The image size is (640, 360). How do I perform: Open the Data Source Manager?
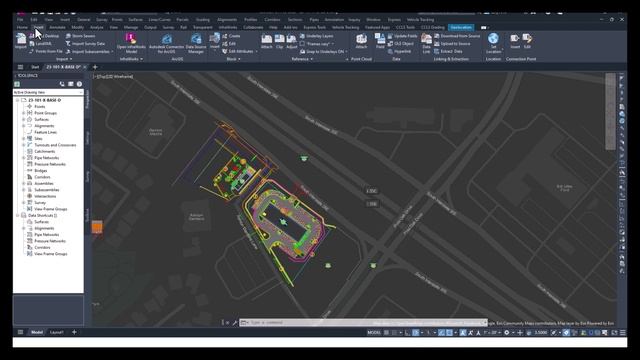pyautogui.click(x=196, y=43)
